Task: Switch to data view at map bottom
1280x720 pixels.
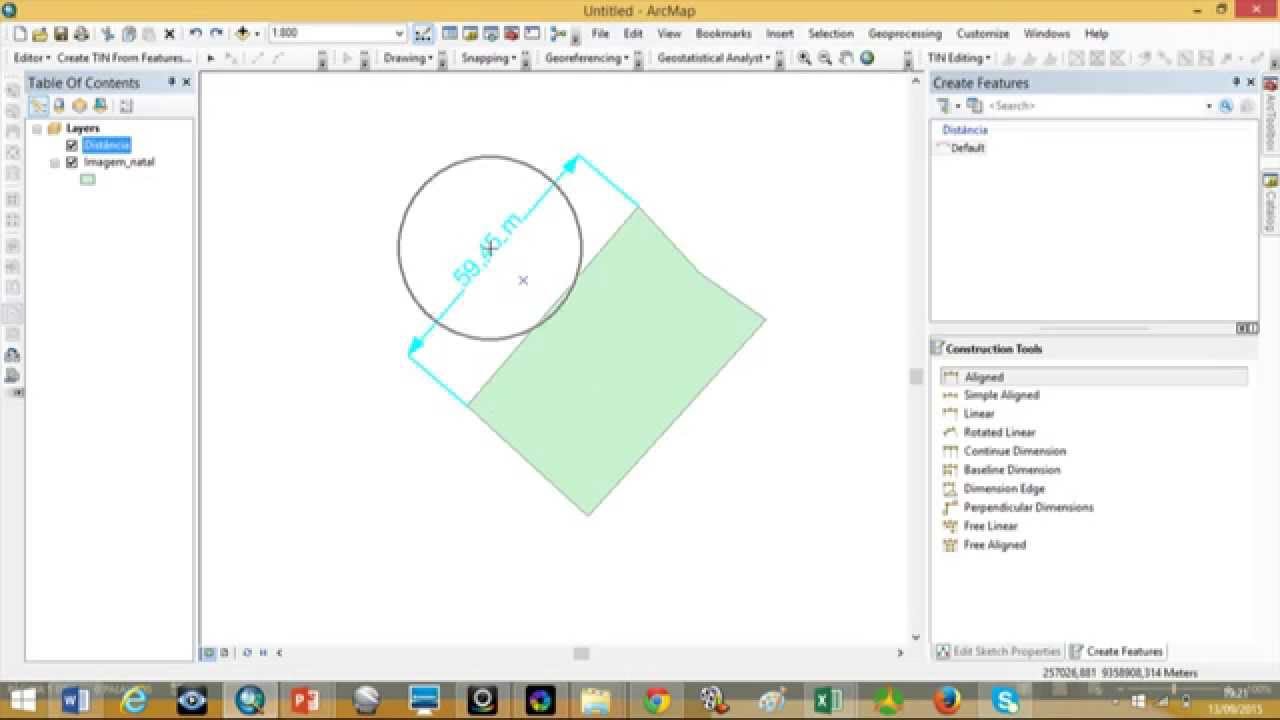Action: (x=209, y=653)
